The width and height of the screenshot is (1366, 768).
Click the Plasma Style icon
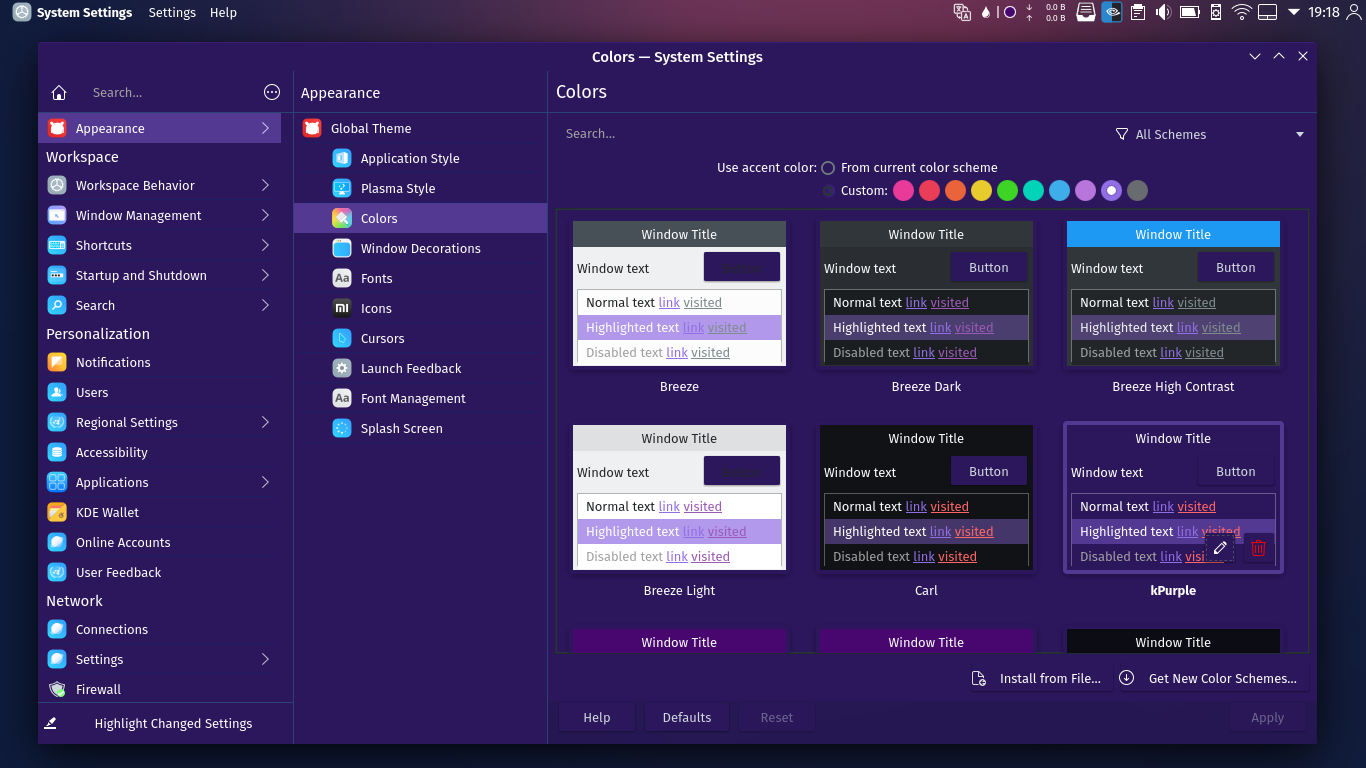pos(342,188)
